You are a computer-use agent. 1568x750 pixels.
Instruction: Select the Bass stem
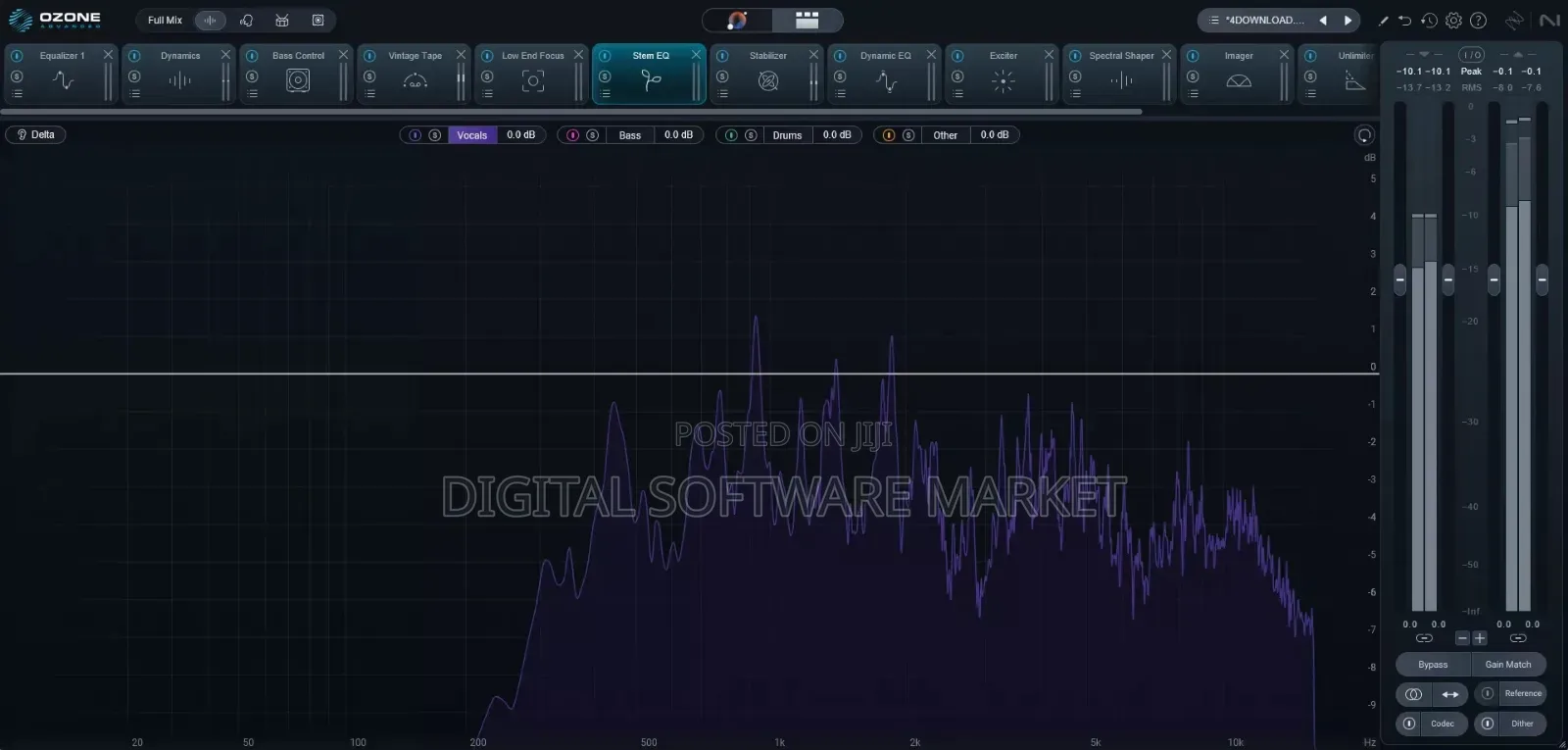tap(630, 135)
